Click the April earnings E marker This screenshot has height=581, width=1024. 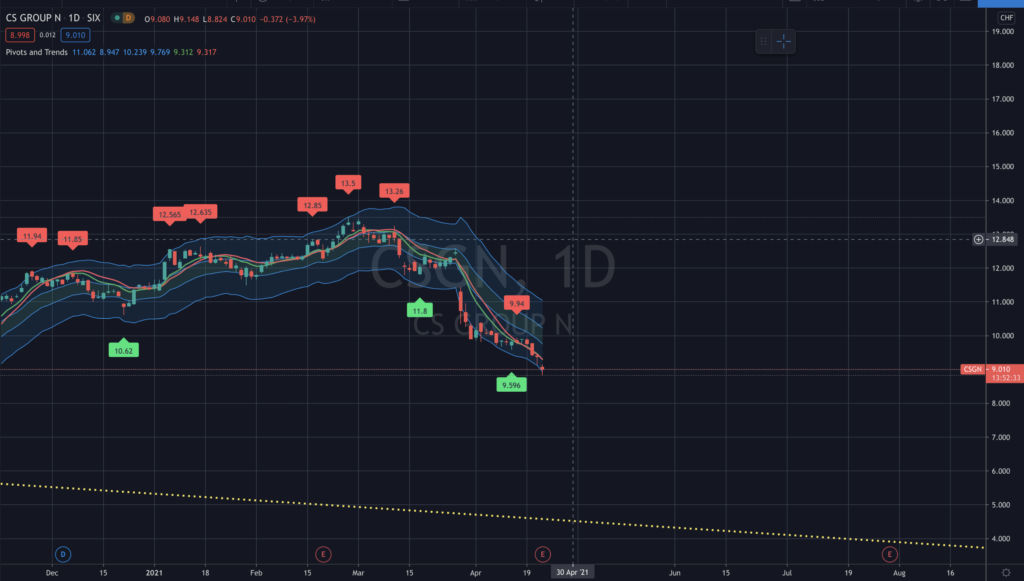542,554
